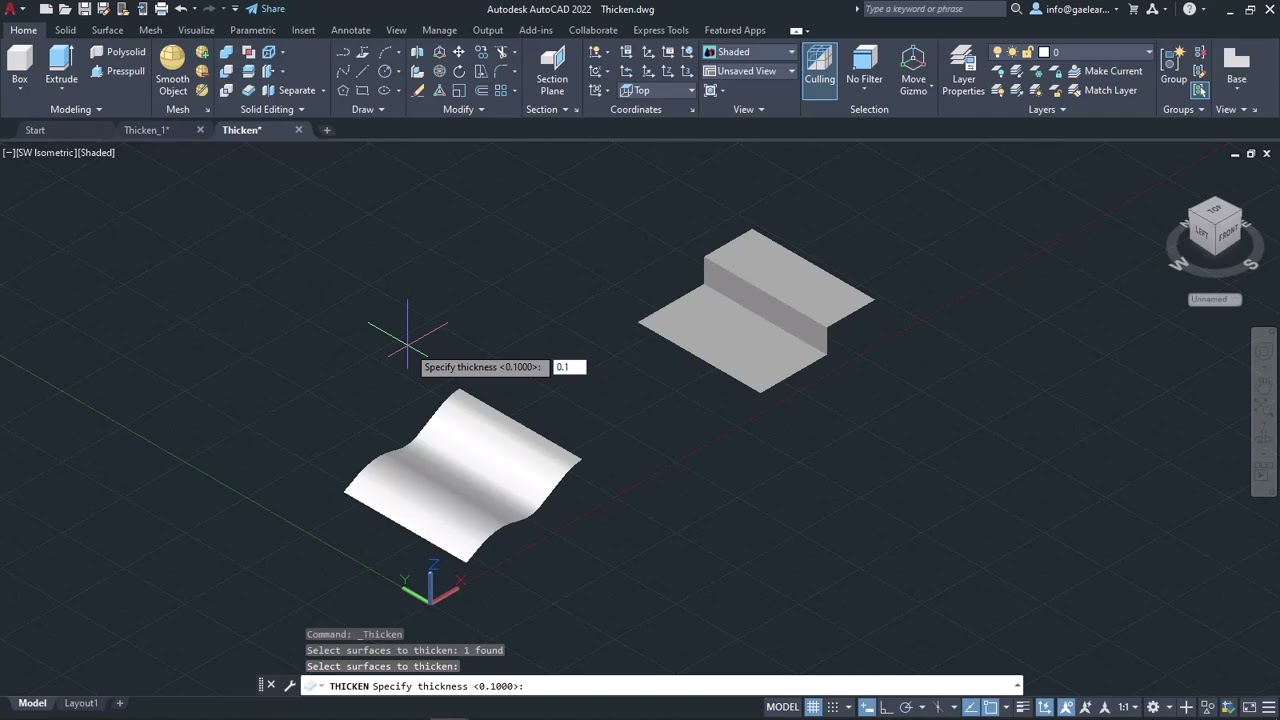Expand the Solid Editing panel

273,109
